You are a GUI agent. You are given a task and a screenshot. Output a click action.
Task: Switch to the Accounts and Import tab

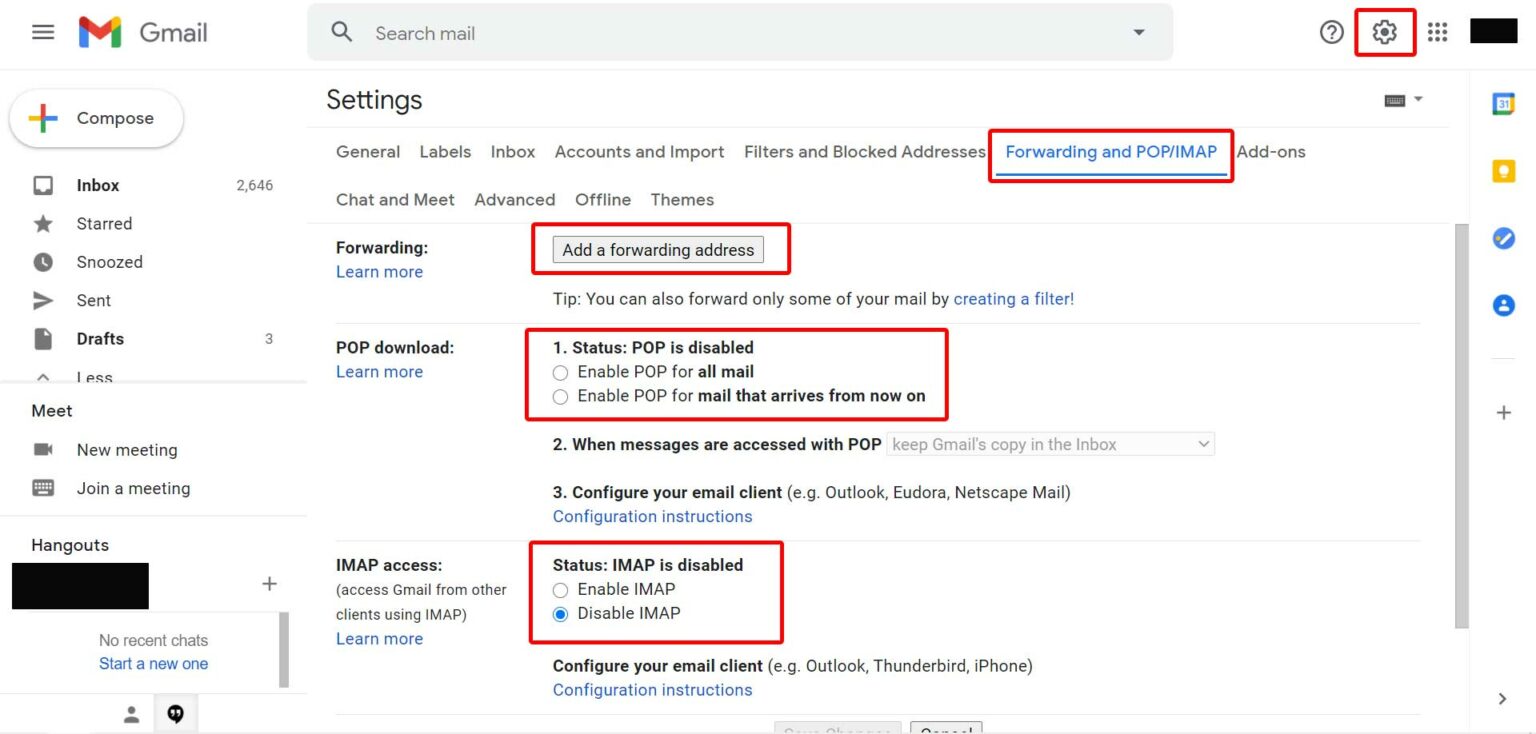(639, 151)
